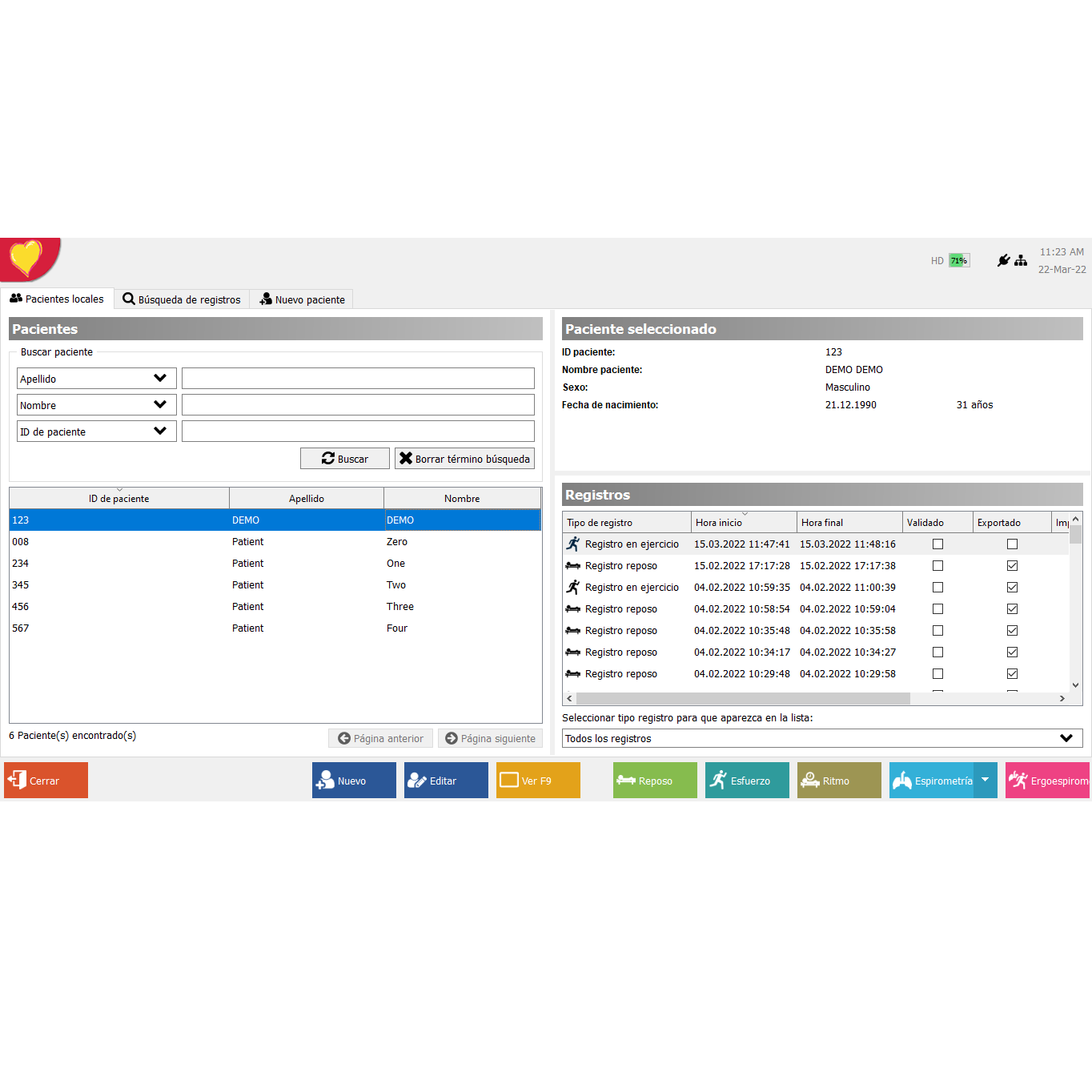Screen dimensions: 1092x1092
Task: Click Borrar término búsqueda button
Action: click(464, 459)
